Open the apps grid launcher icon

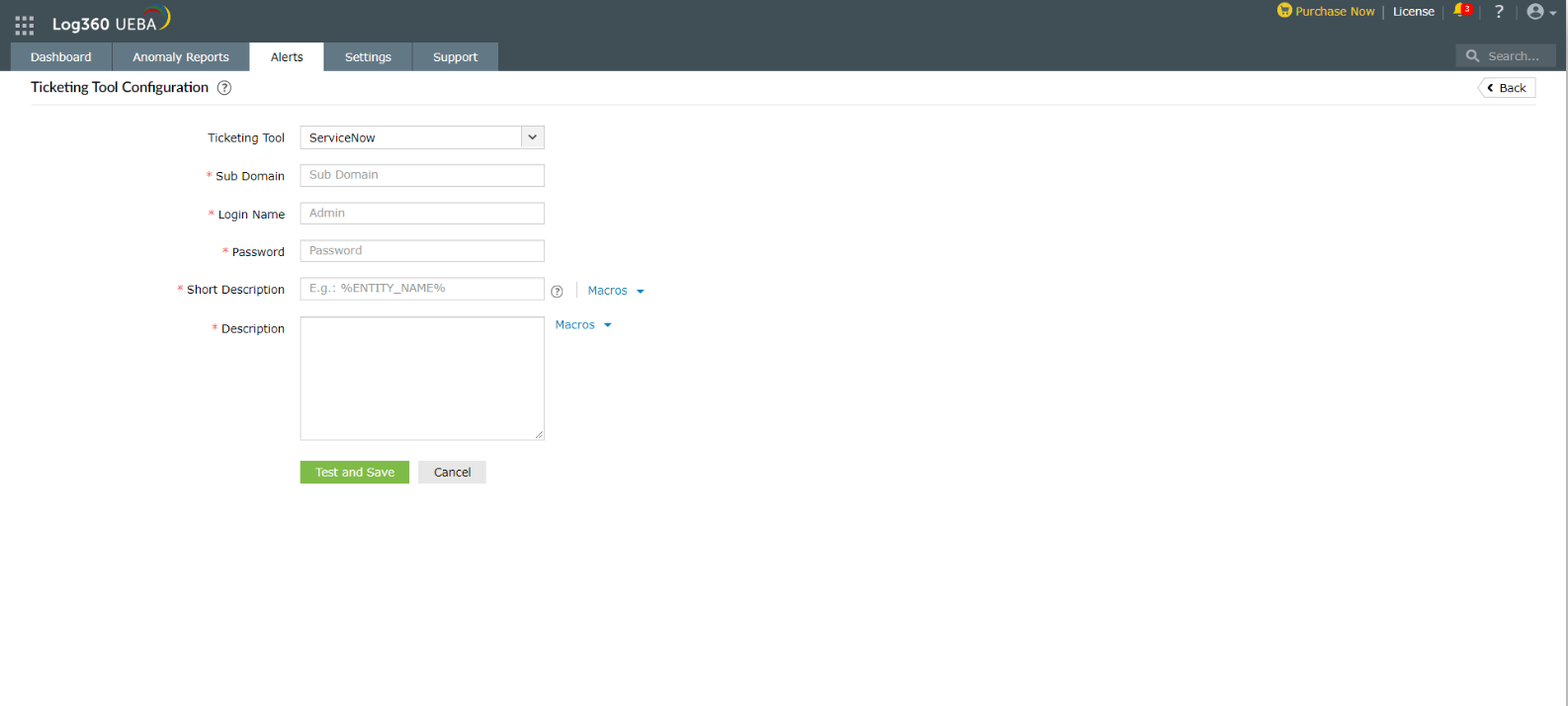25,25
